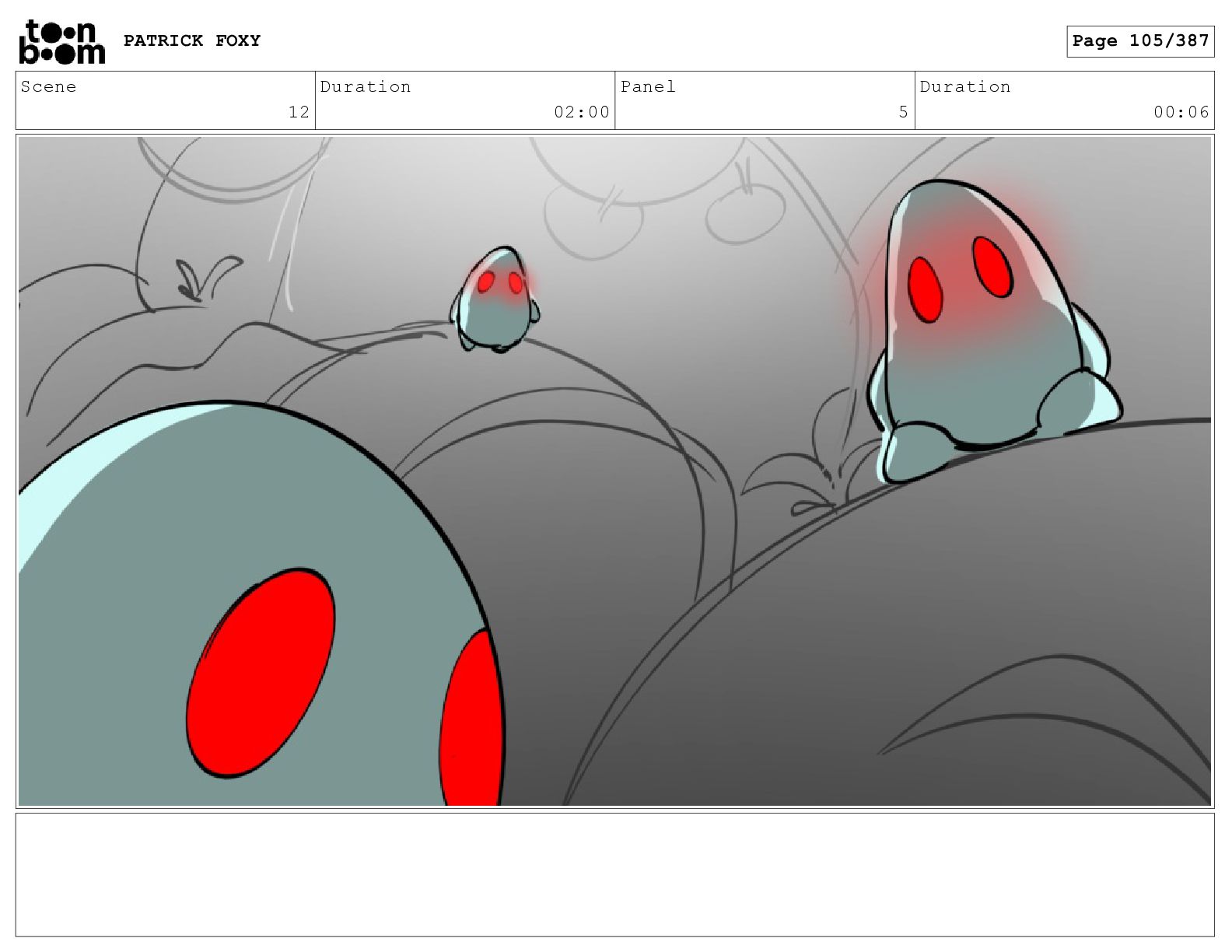Select panel duration value 00:06
Viewport: 1232px width, 952px height.
[1181, 112]
